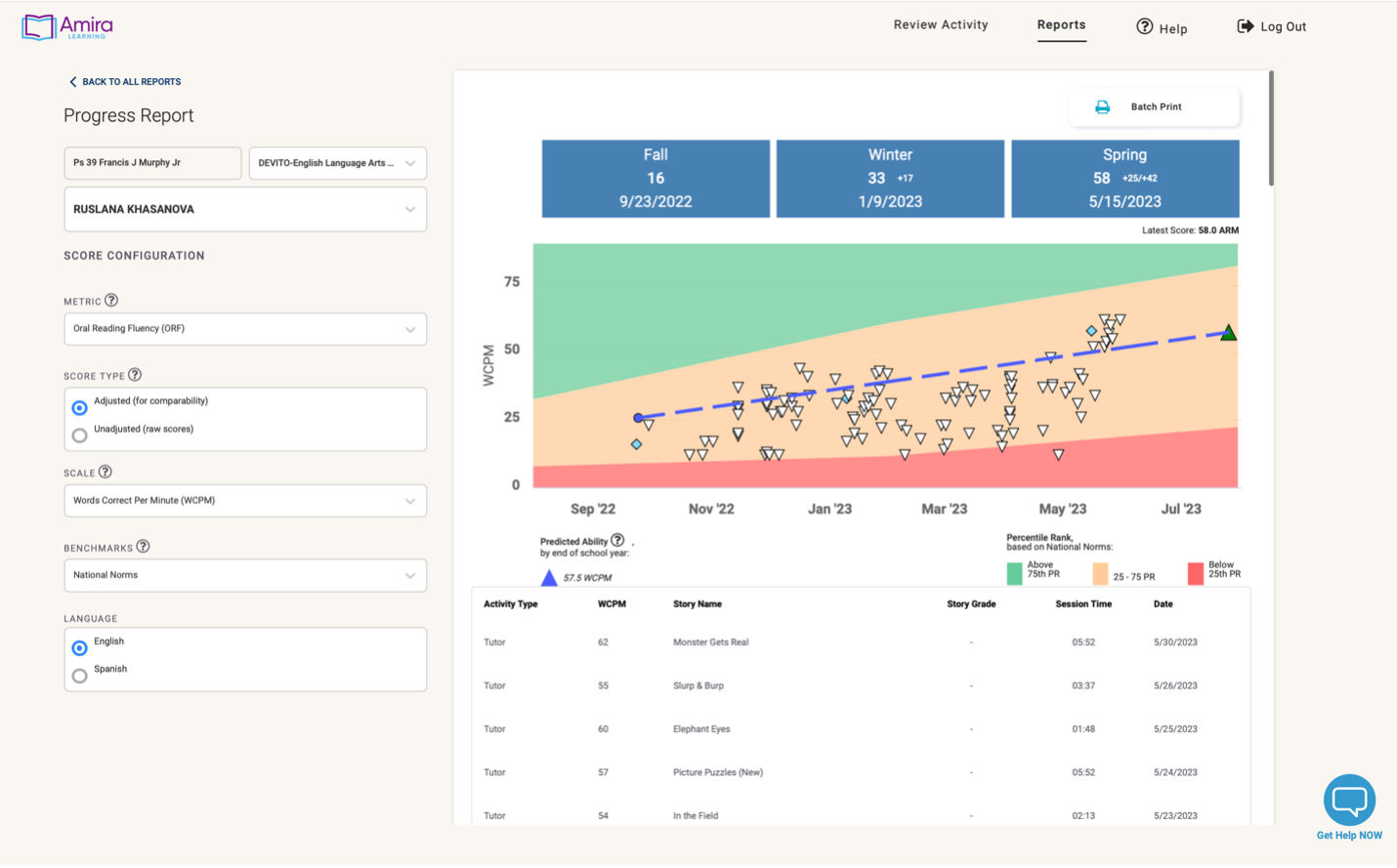Click the Get Help NOW link text
The image size is (1397, 868).
[1349, 836]
